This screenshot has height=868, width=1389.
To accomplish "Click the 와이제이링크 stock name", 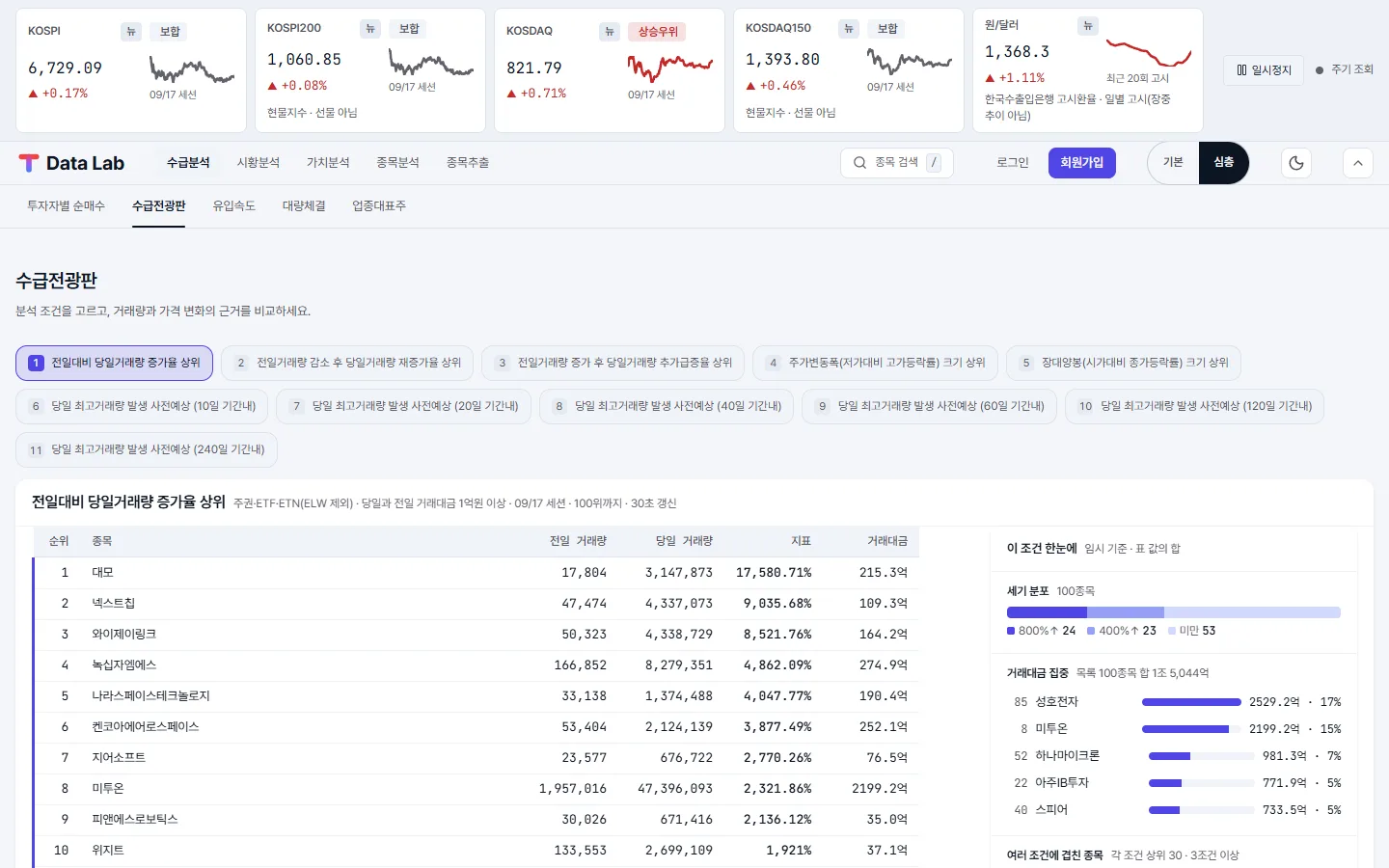I will click(x=123, y=635).
